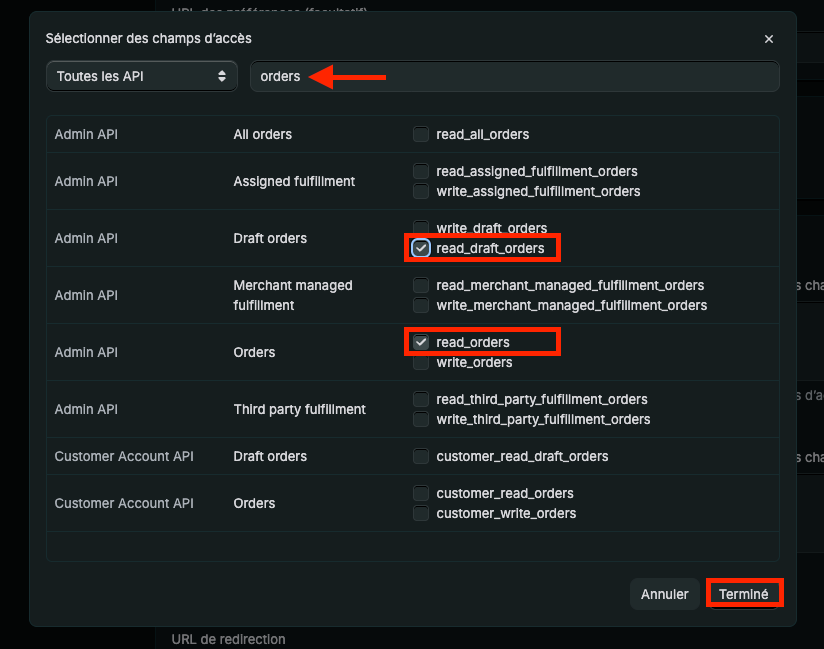
Task: Confirm selection with Terminé button
Action: click(x=743, y=594)
